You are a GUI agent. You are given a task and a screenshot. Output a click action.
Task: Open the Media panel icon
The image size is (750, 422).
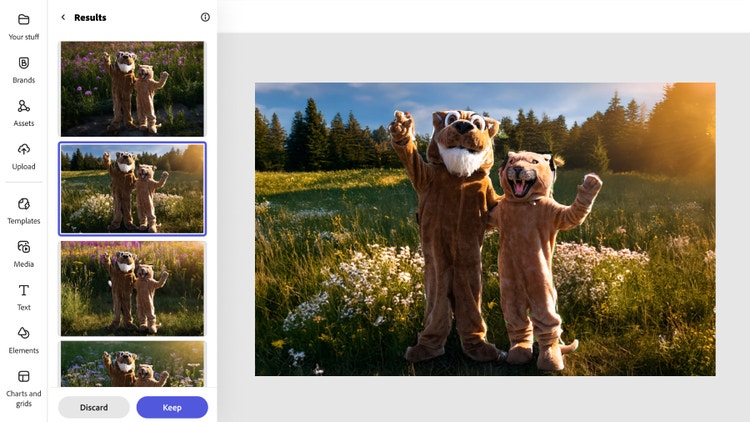(x=23, y=247)
